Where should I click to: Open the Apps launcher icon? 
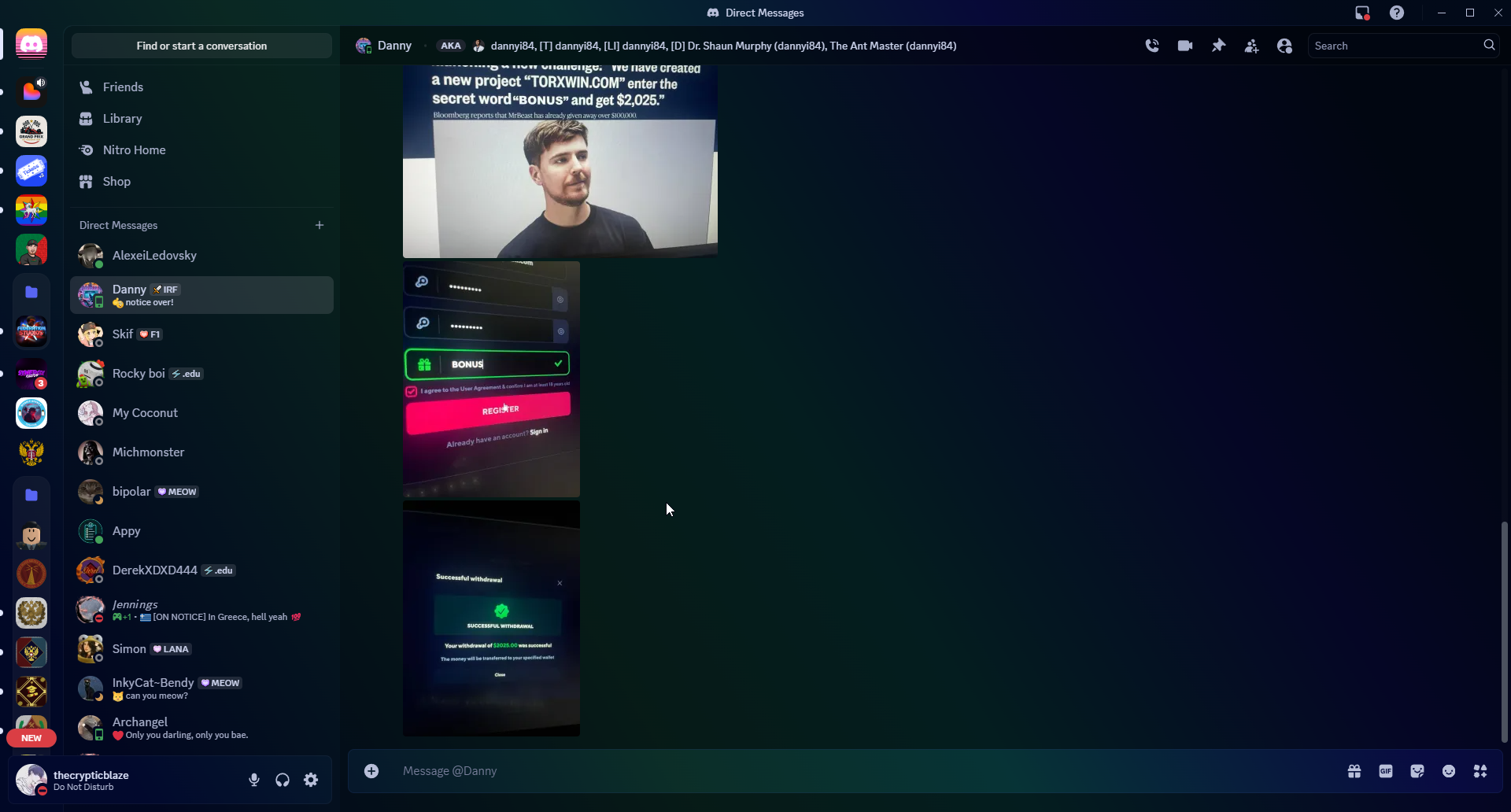click(x=1480, y=771)
